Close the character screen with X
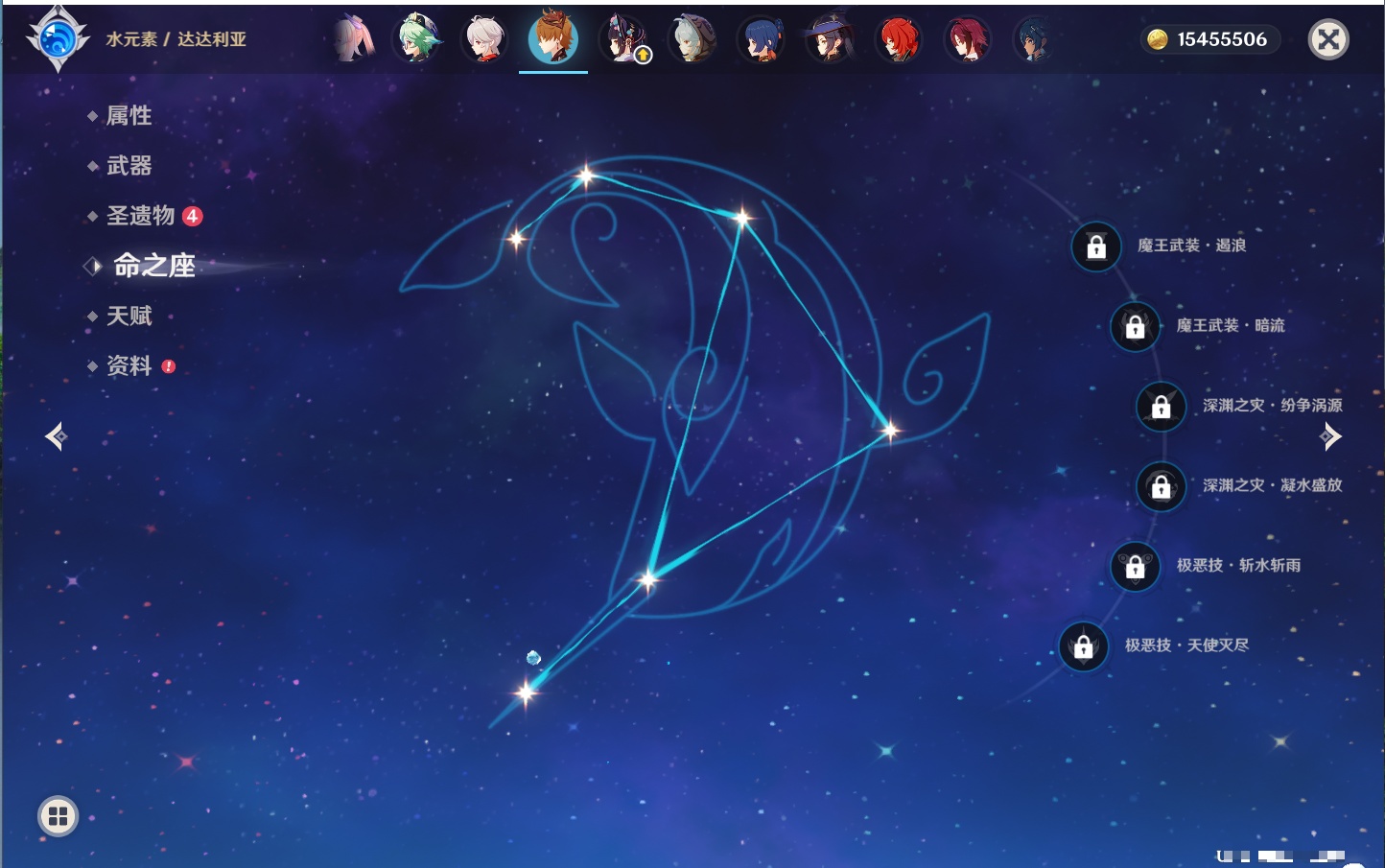1385x868 pixels. click(x=1328, y=39)
